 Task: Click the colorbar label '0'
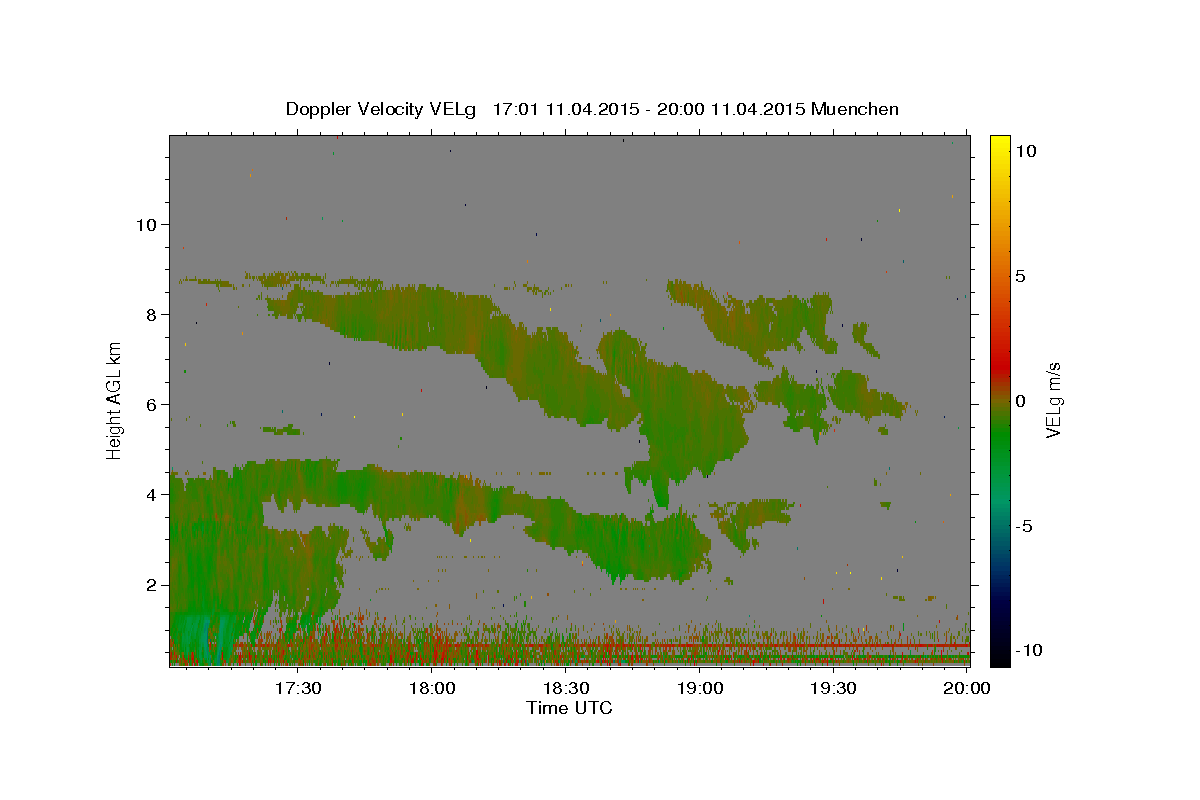[1019, 400]
